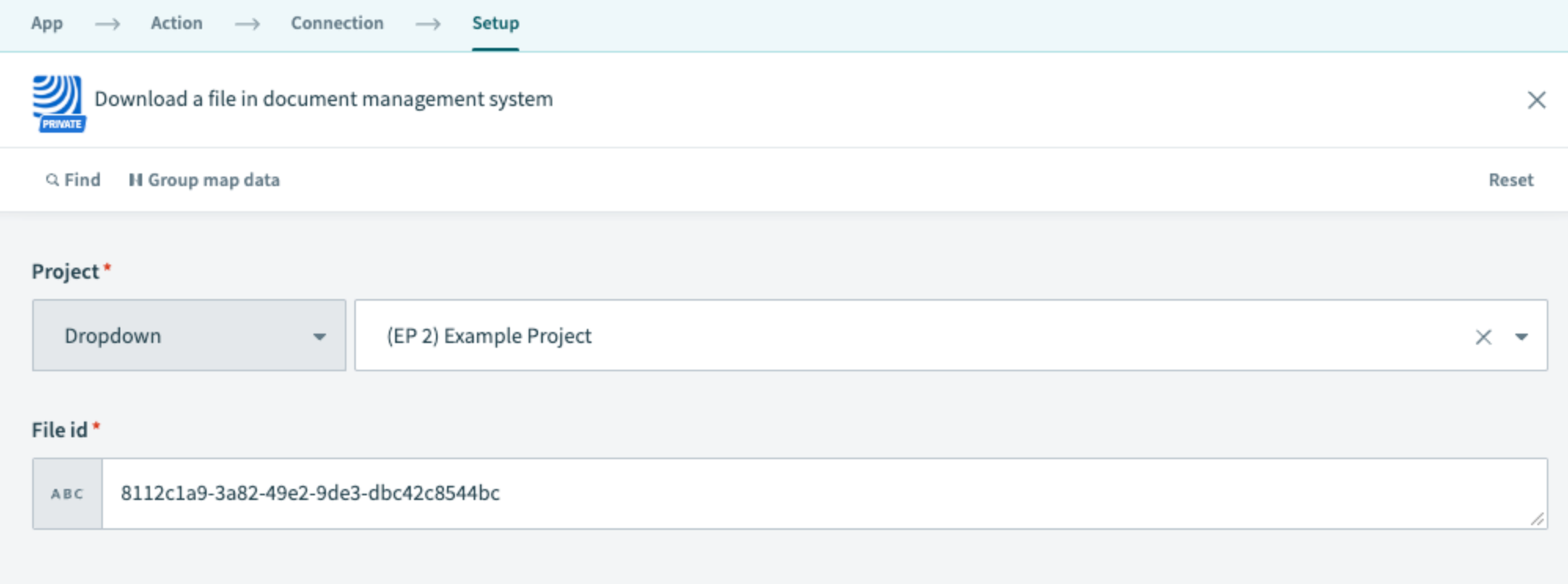Clear the selected Example Project value

point(1482,337)
